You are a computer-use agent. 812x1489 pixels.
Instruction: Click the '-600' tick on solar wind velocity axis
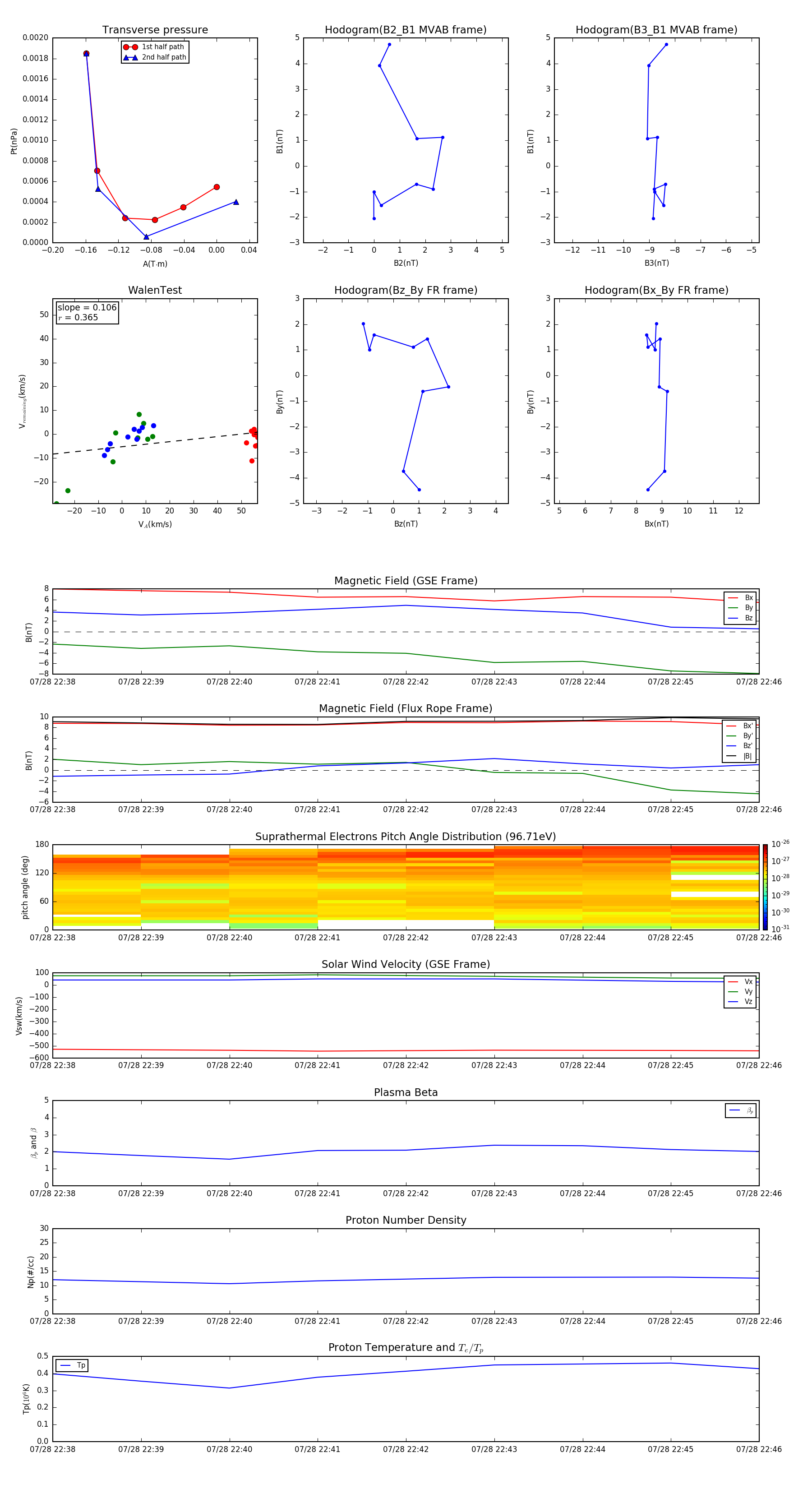[38, 1058]
